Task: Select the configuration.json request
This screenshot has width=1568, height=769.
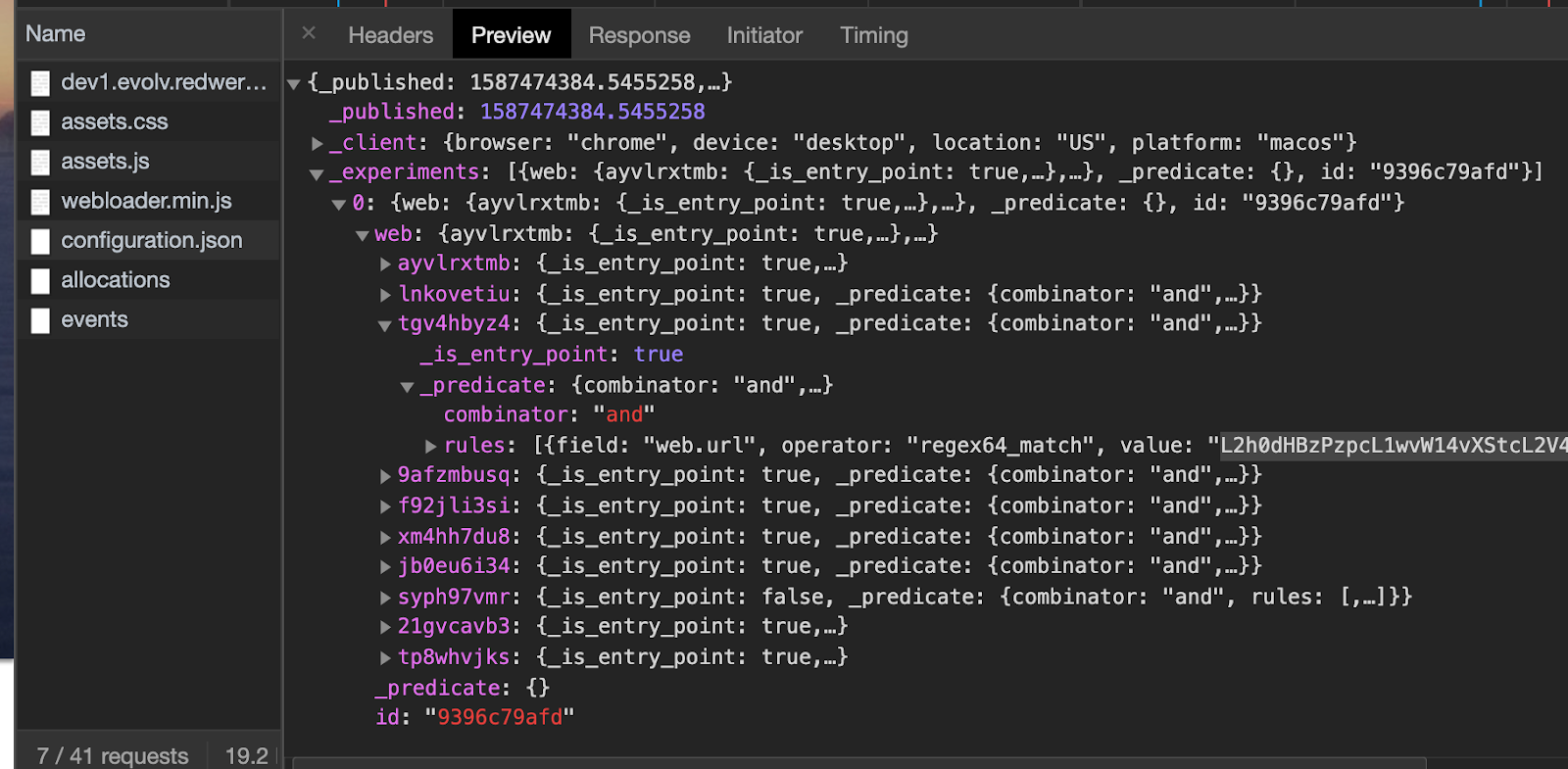Action: 149,240
